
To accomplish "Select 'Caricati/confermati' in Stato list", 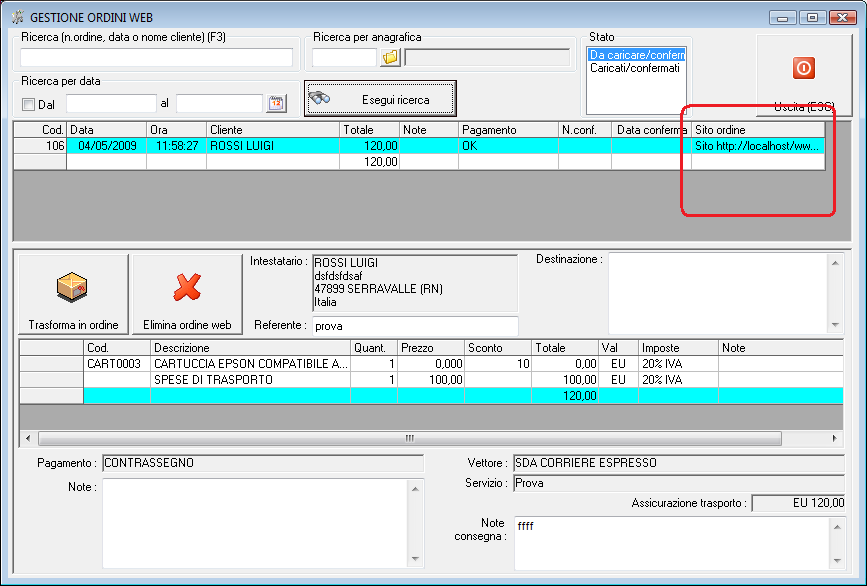I will click(635, 68).
